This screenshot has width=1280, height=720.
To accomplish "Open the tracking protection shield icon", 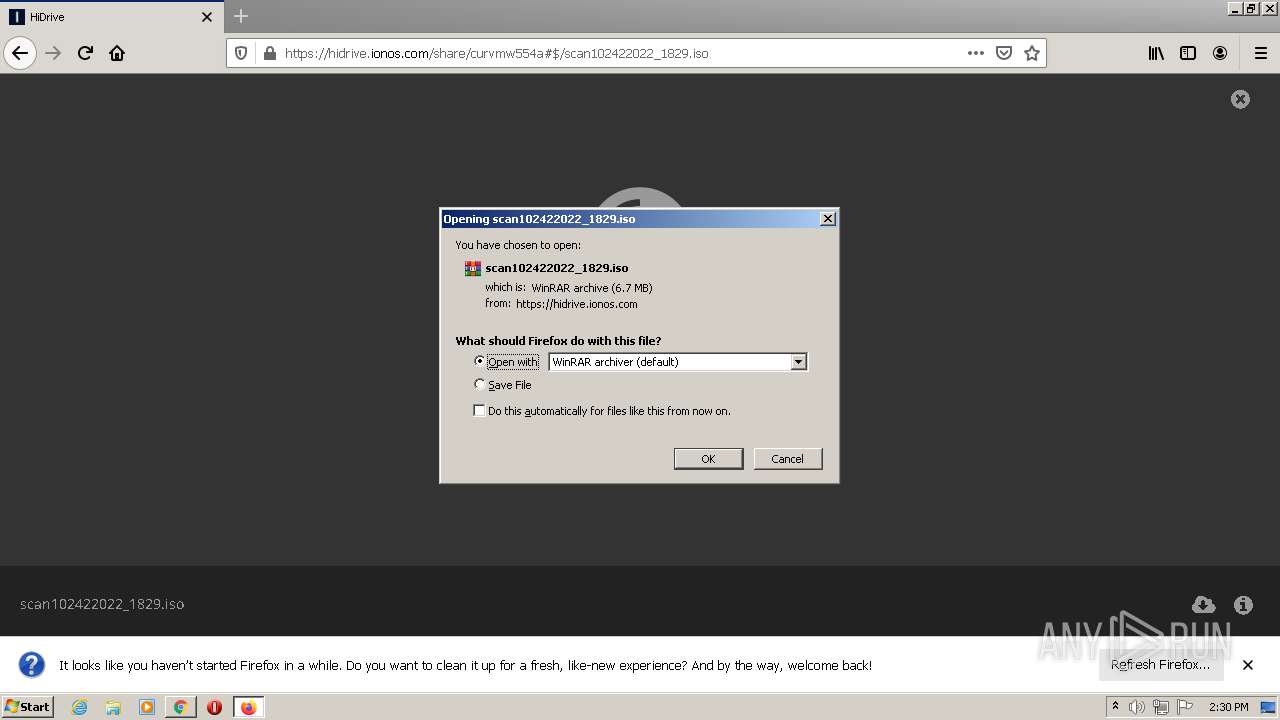I will point(241,53).
